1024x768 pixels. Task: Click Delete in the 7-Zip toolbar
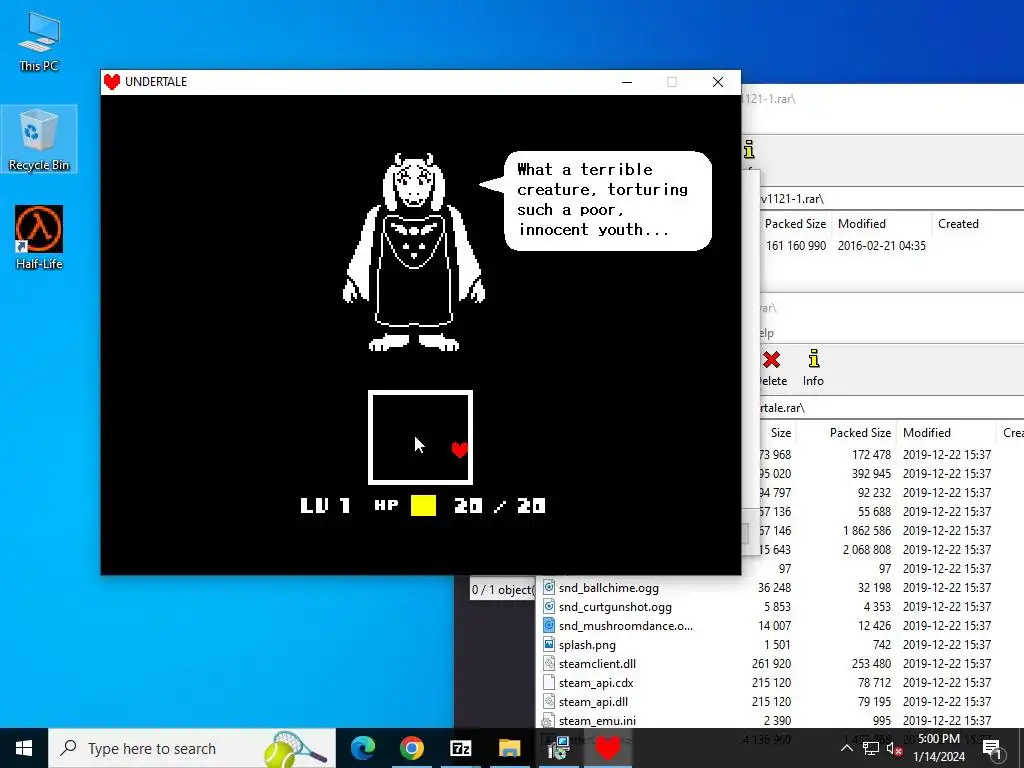click(x=773, y=368)
